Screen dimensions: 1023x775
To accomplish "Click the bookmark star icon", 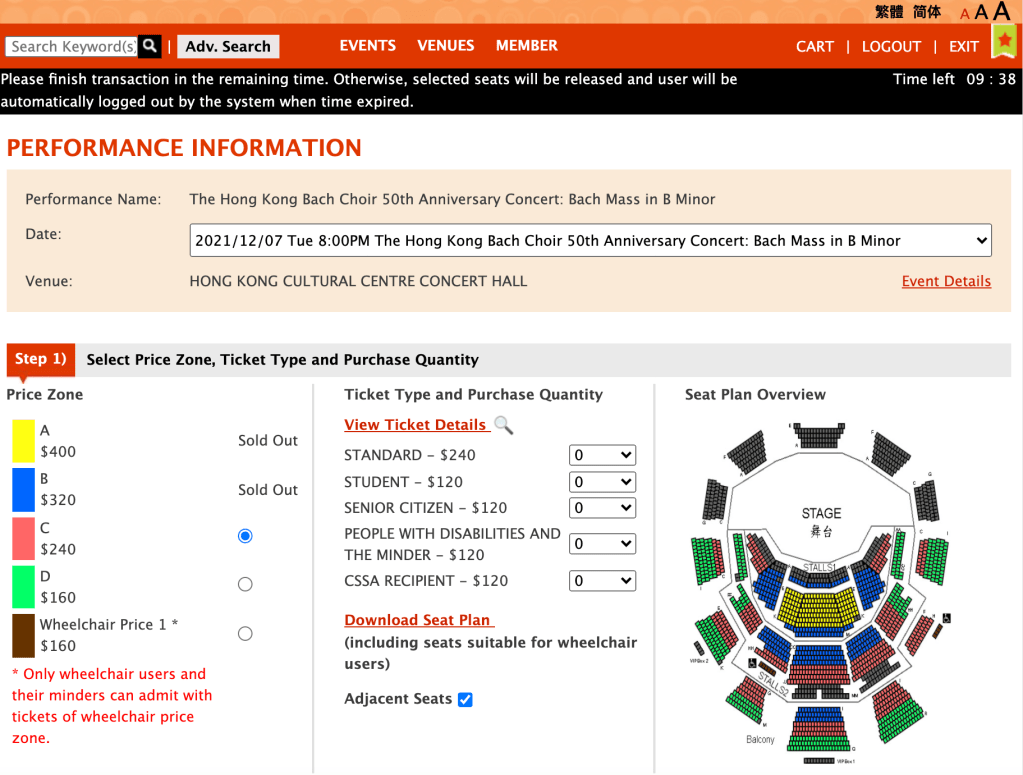I will coord(1003,42).
